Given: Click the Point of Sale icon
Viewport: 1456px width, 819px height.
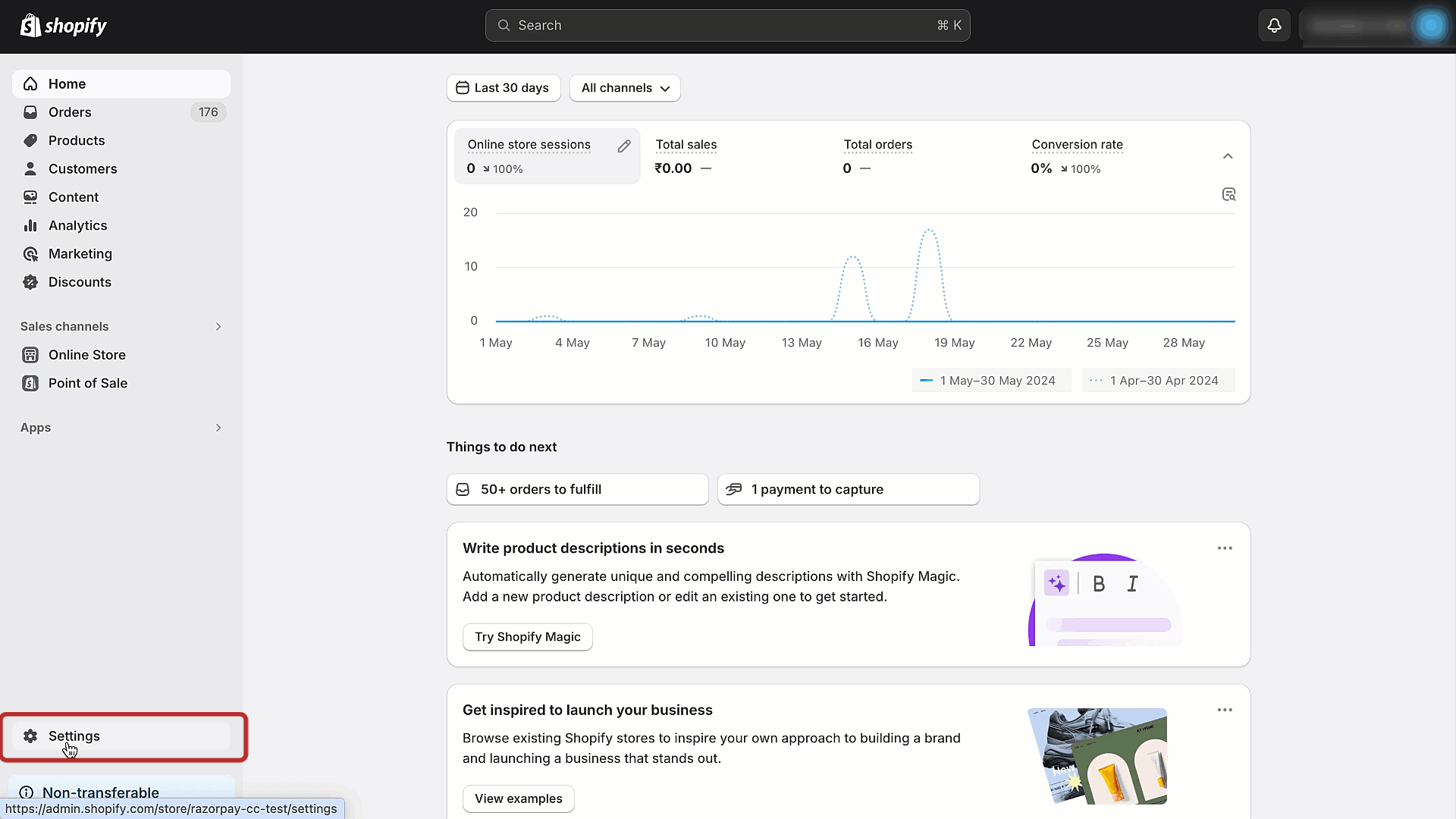Looking at the screenshot, I should [x=30, y=383].
